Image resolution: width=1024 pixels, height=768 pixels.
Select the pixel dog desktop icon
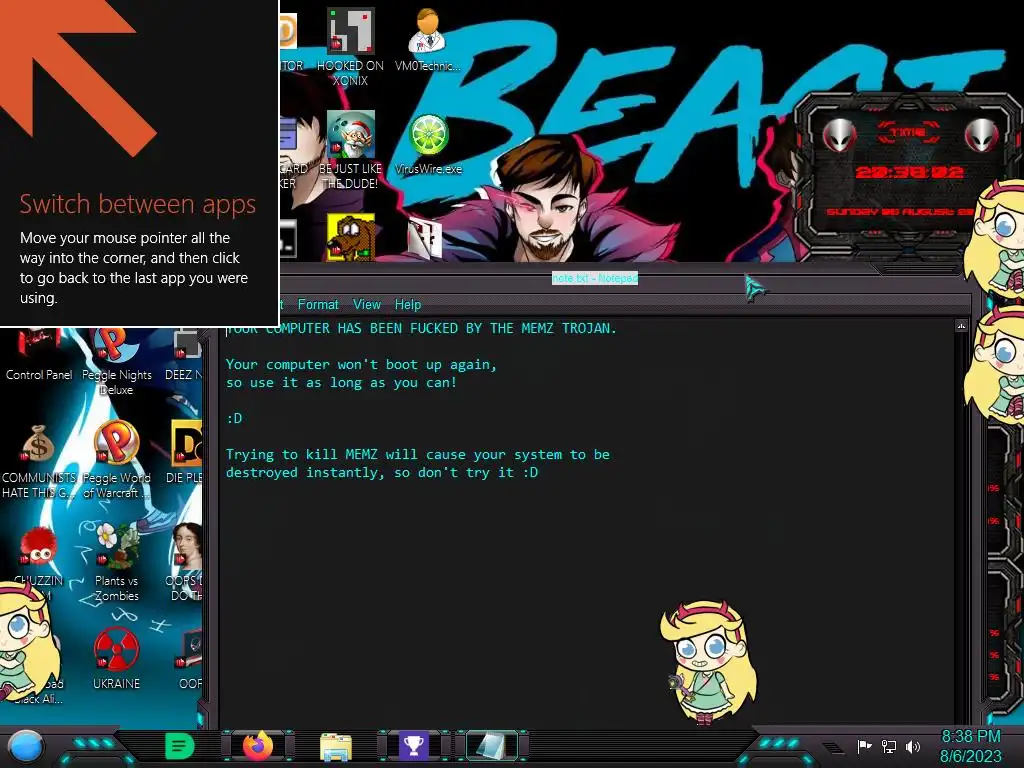click(351, 237)
